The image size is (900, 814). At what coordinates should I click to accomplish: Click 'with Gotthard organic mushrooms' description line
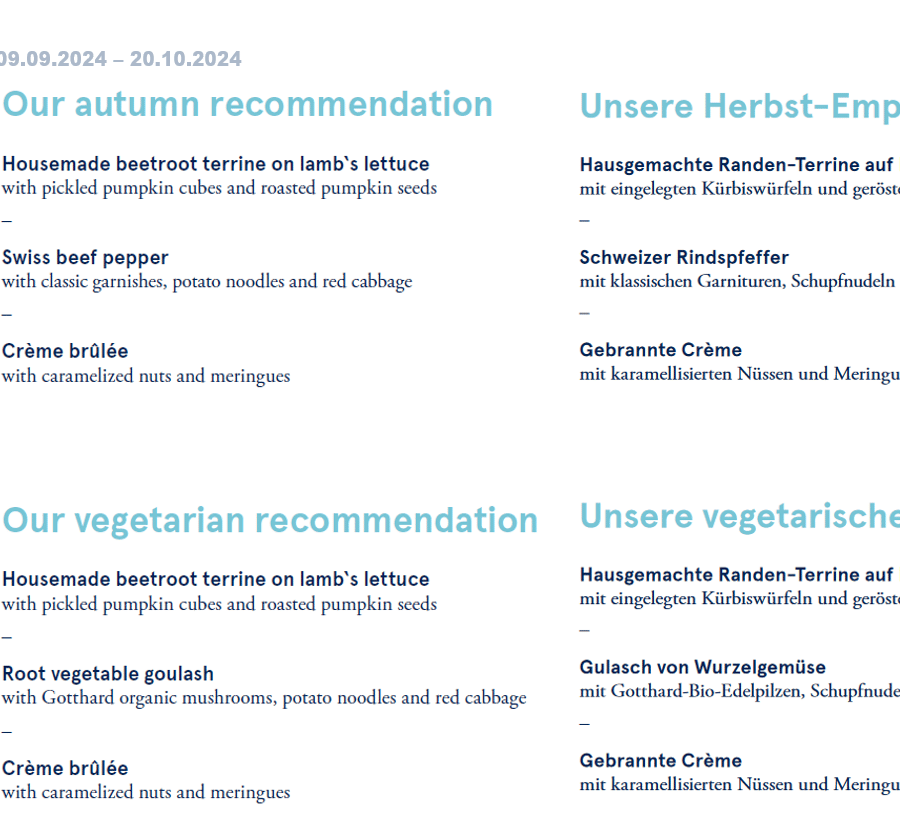[x=264, y=698]
